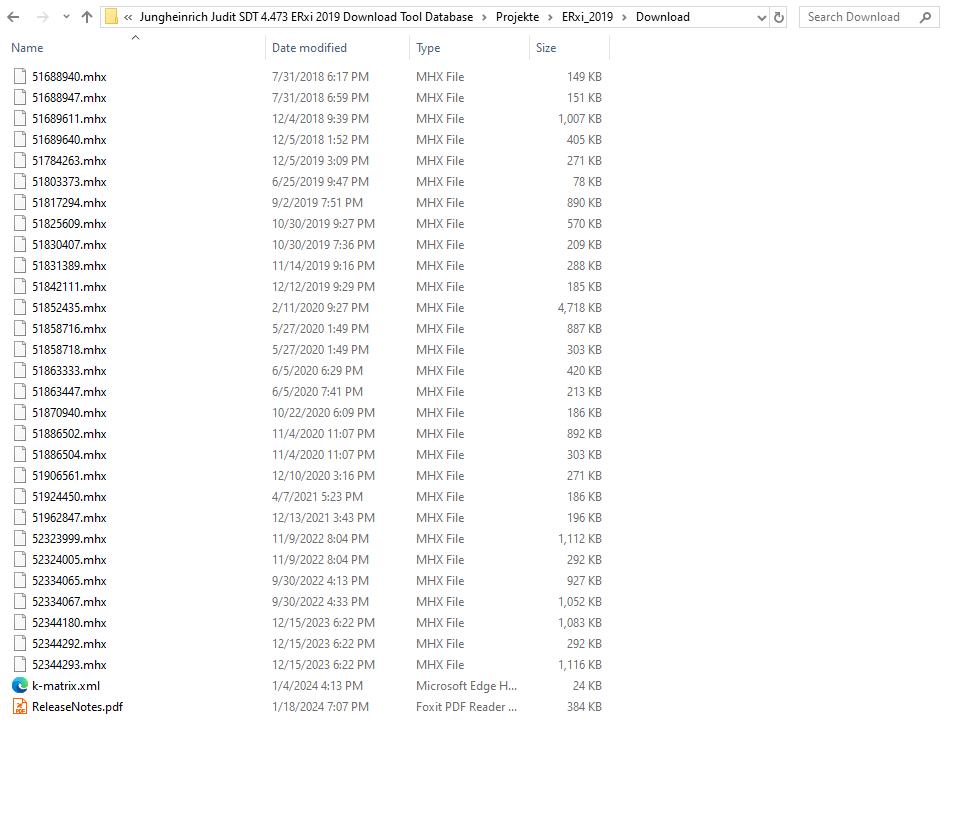Click PDF icon of ReleaseNotes.pdf

(20, 706)
